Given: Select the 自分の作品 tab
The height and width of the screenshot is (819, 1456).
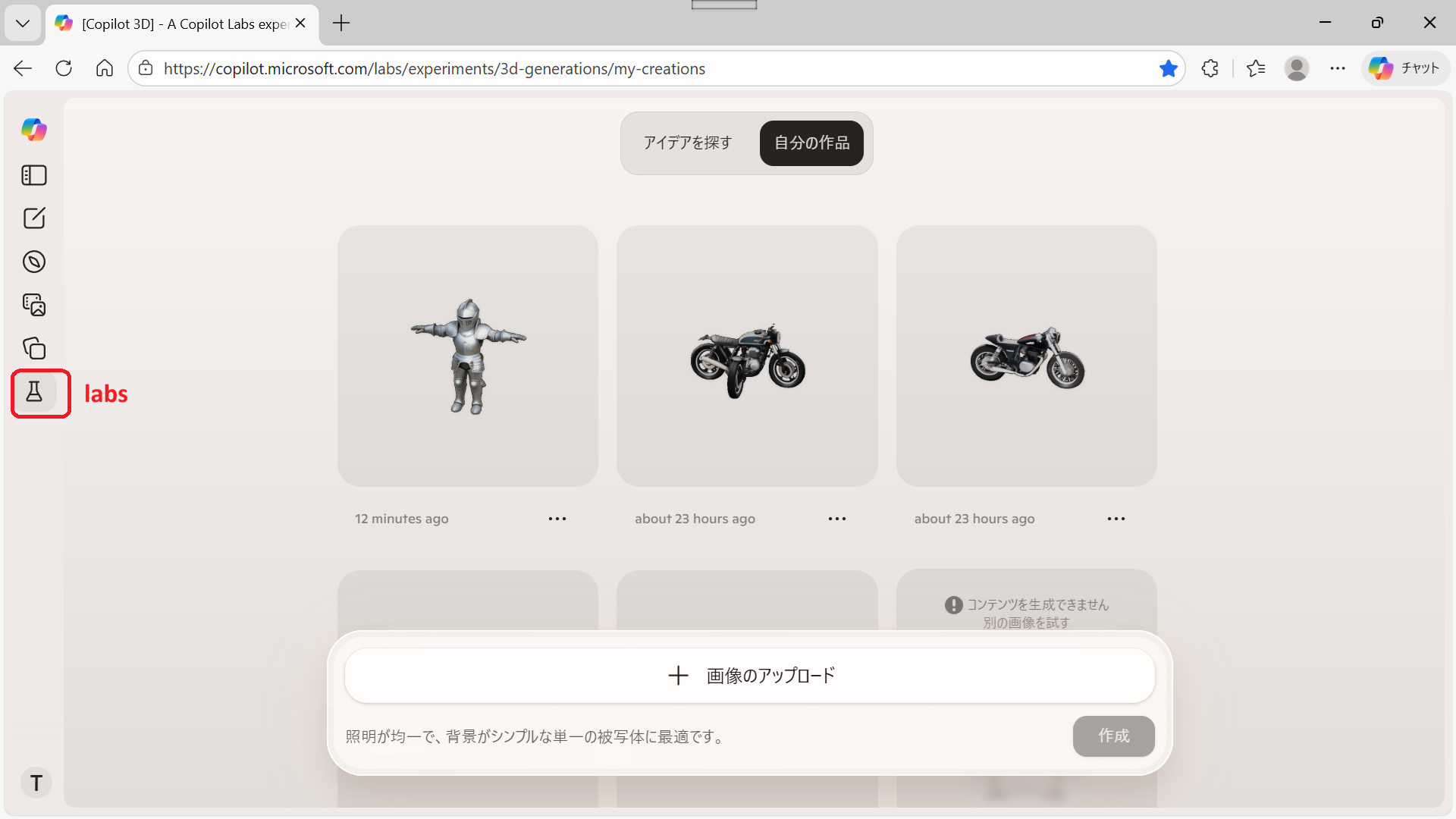Looking at the screenshot, I should (811, 143).
